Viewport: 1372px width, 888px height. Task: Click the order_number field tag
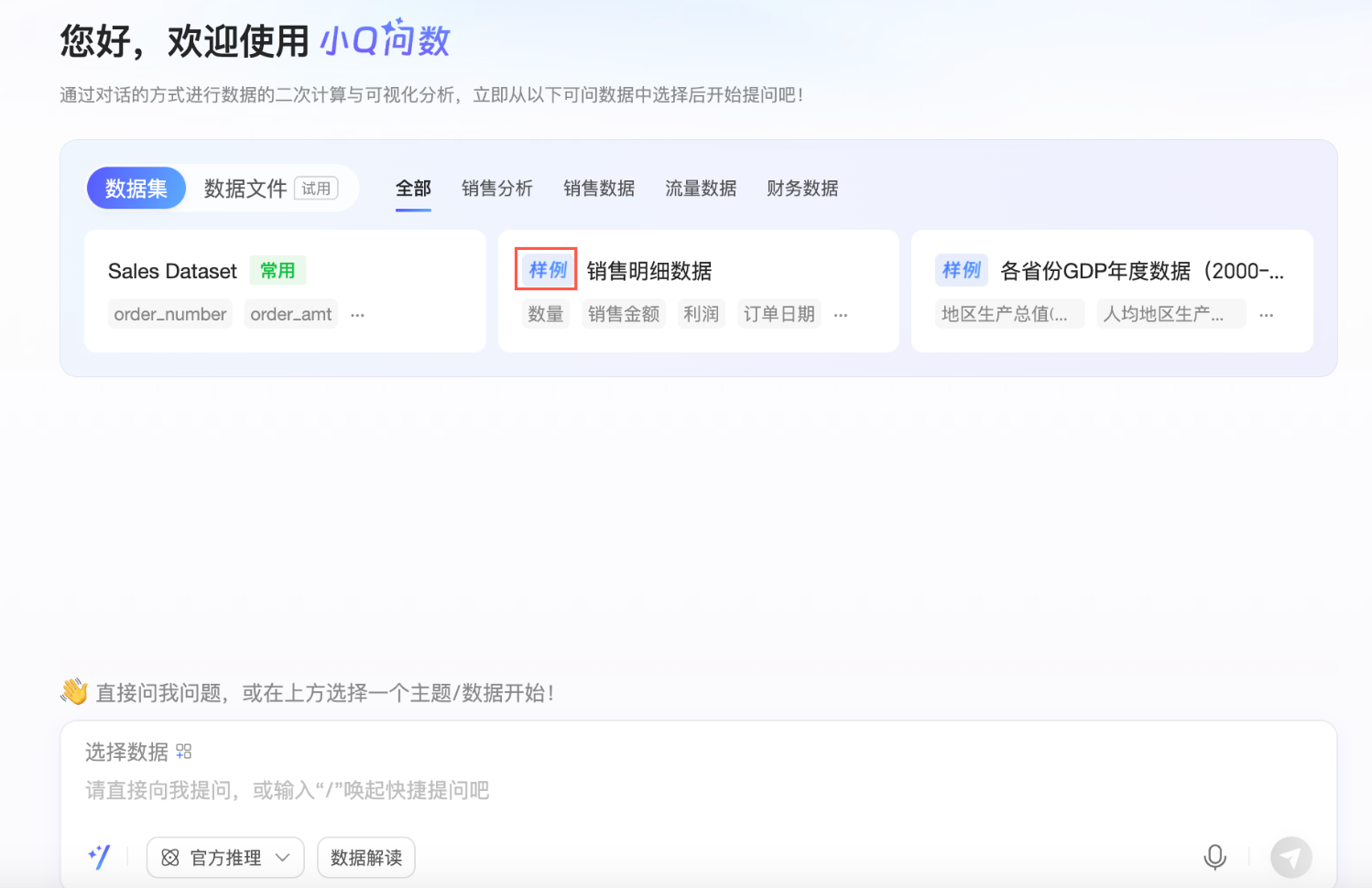click(x=170, y=314)
